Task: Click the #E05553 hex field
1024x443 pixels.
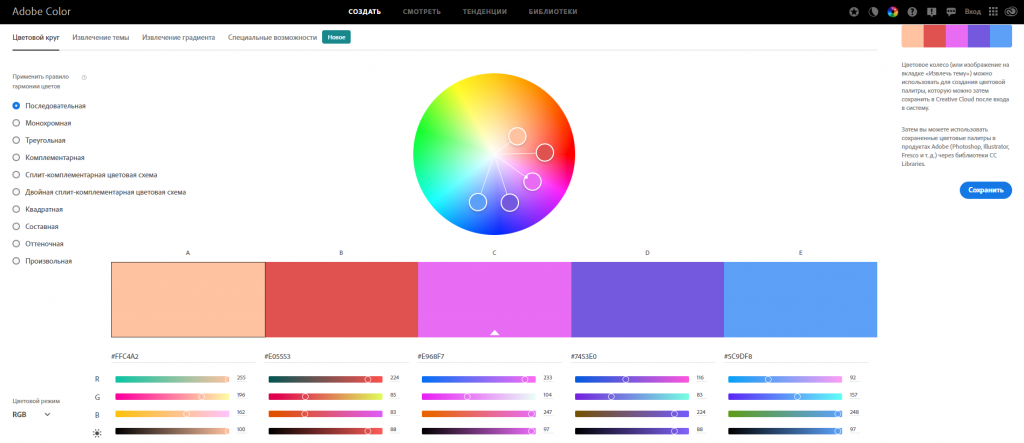Action: click(336, 357)
